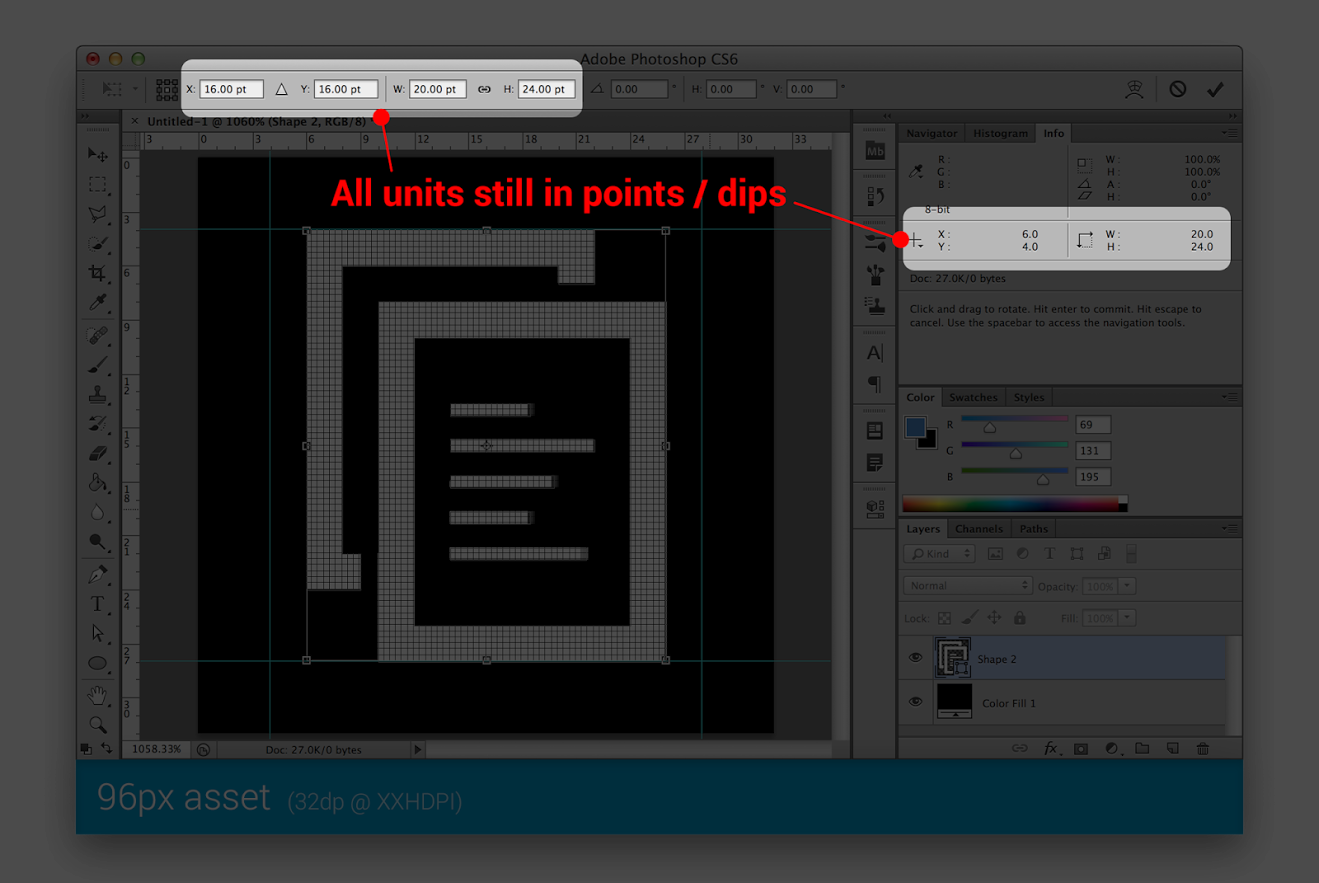Select the Eraser tool

coord(97,453)
